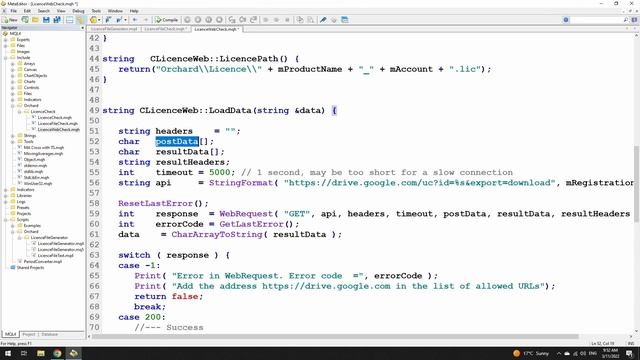The image size is (640, 360).
Task: Collapse the Scripts folder node
Action: tap(6, 220)
